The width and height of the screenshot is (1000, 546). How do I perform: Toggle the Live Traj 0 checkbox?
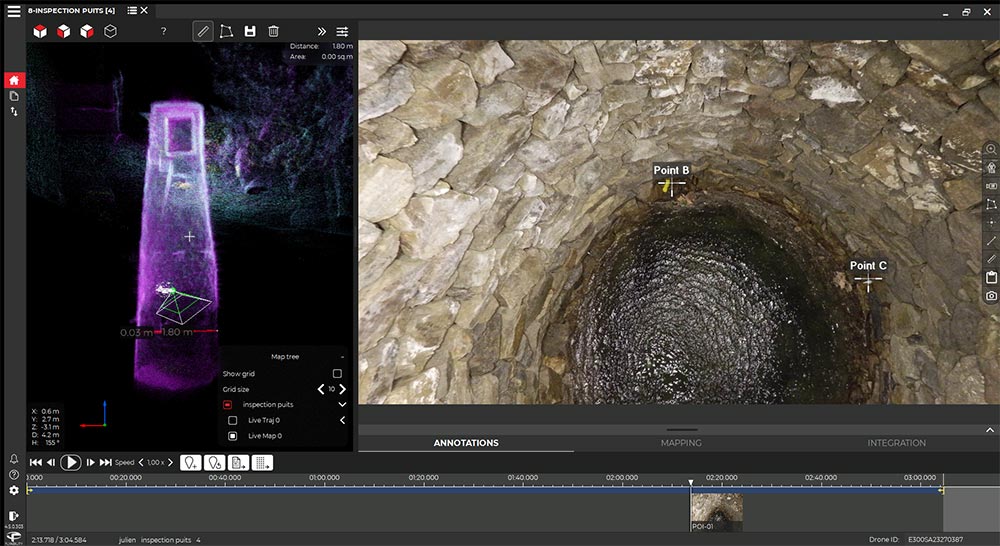233,420
